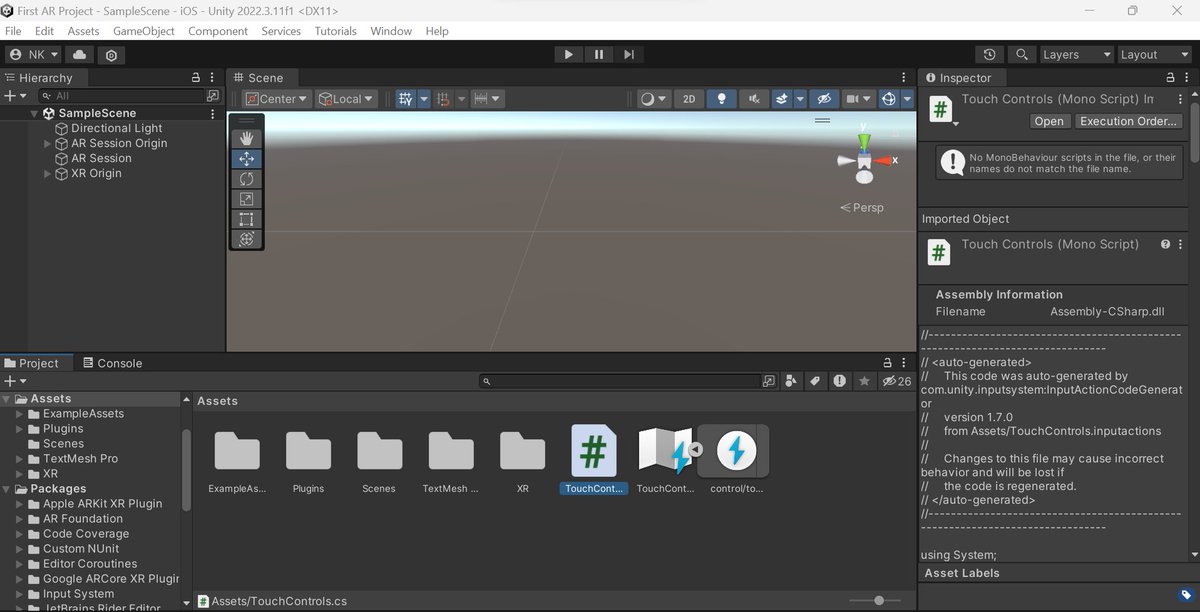This screenshot has width=1200, height=612.
Task: Toggle scene lighting lightbulb
Action: (x=722, y=99)
